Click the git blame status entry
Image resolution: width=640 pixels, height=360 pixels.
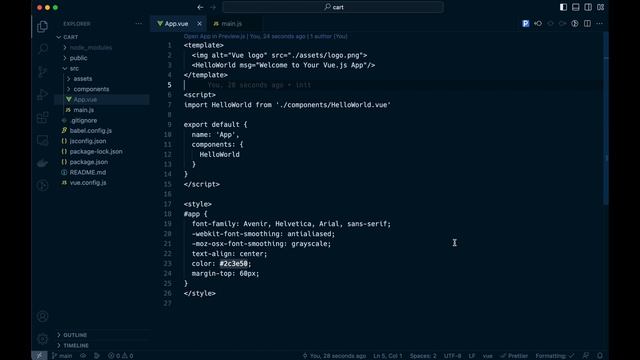tap(334, 356)
